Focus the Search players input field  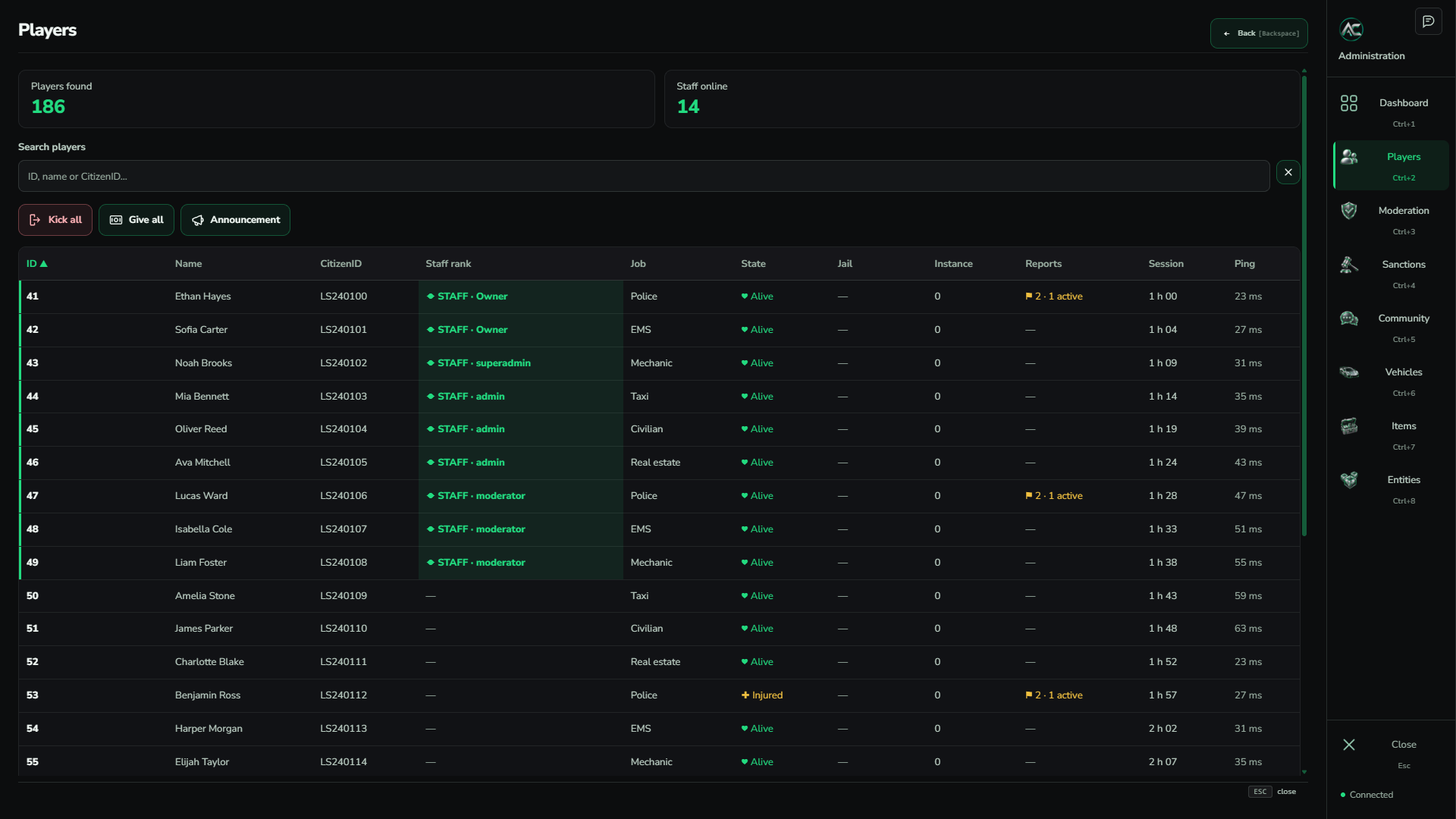point(644,176)
